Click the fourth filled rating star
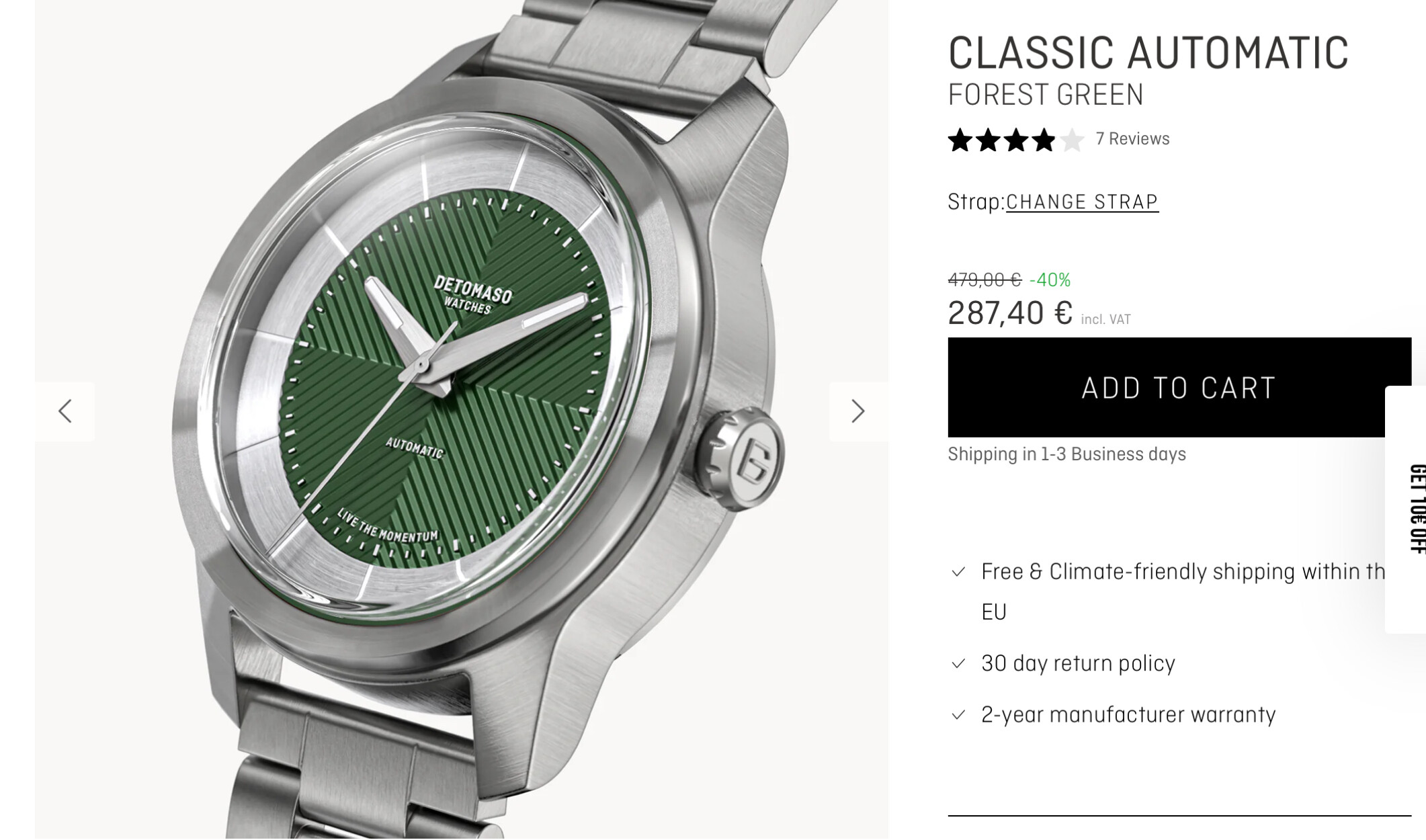The image size is (1426, 840). pyautogui.click(x=1044, y=140)
